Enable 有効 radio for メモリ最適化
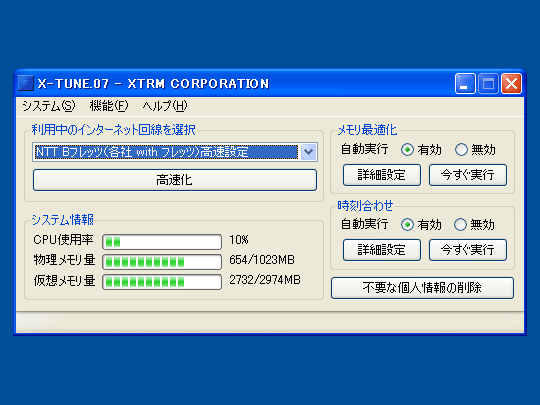 tap(407, 150)
